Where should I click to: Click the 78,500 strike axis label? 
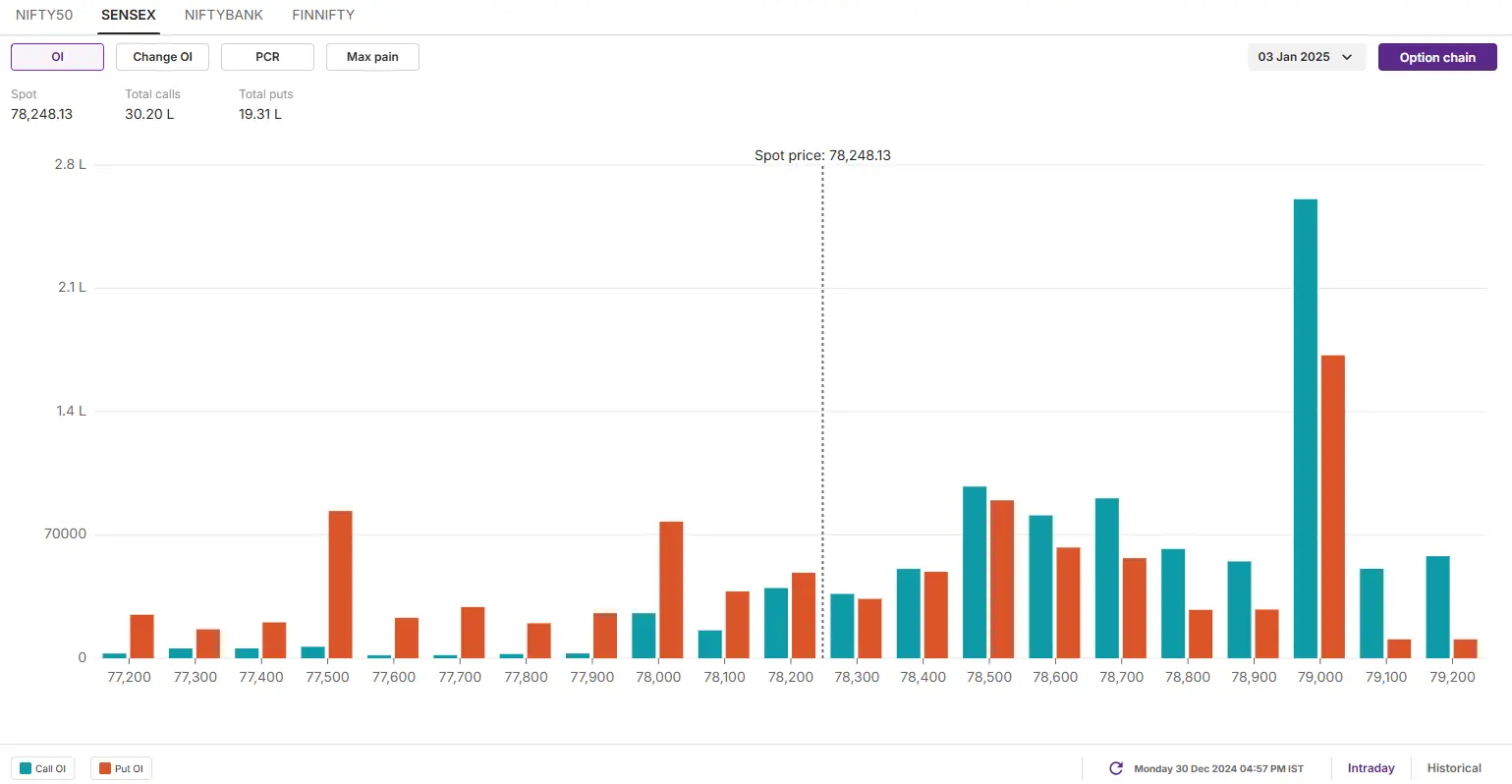click(x=988, y=677)
